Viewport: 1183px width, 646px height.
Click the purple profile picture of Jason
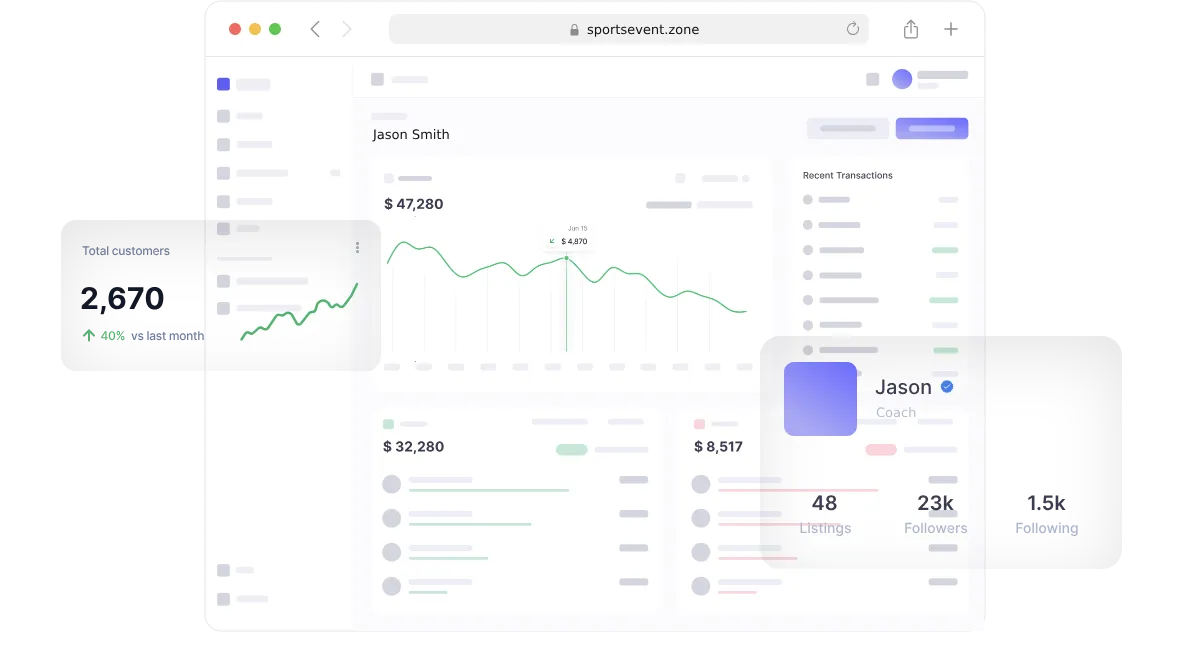point(820,399)
